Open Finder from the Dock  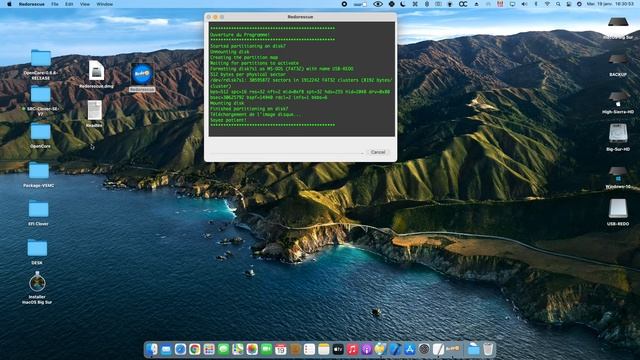tap(152, 349)
